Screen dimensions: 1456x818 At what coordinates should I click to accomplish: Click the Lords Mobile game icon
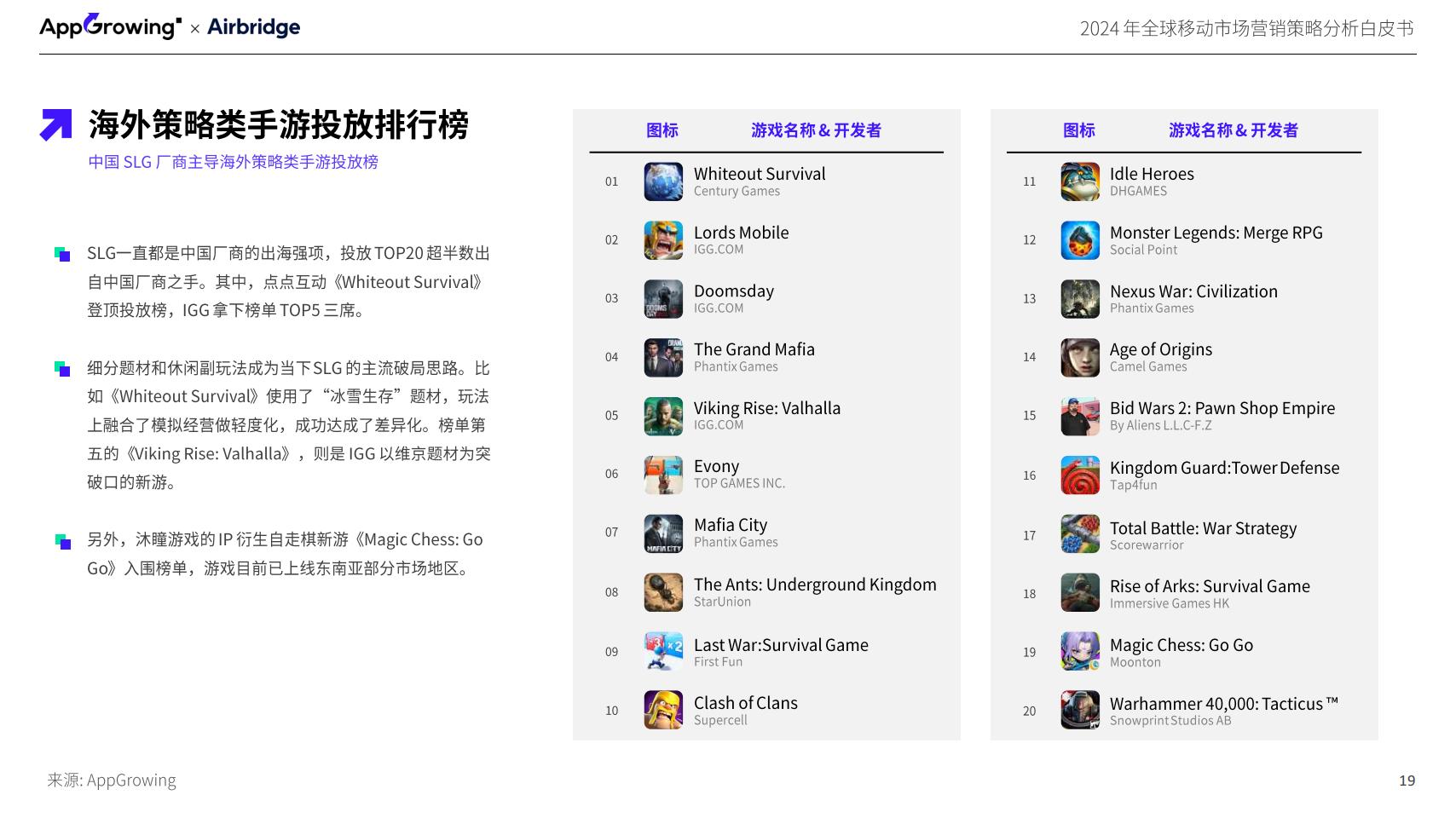[x=663, y=240]
